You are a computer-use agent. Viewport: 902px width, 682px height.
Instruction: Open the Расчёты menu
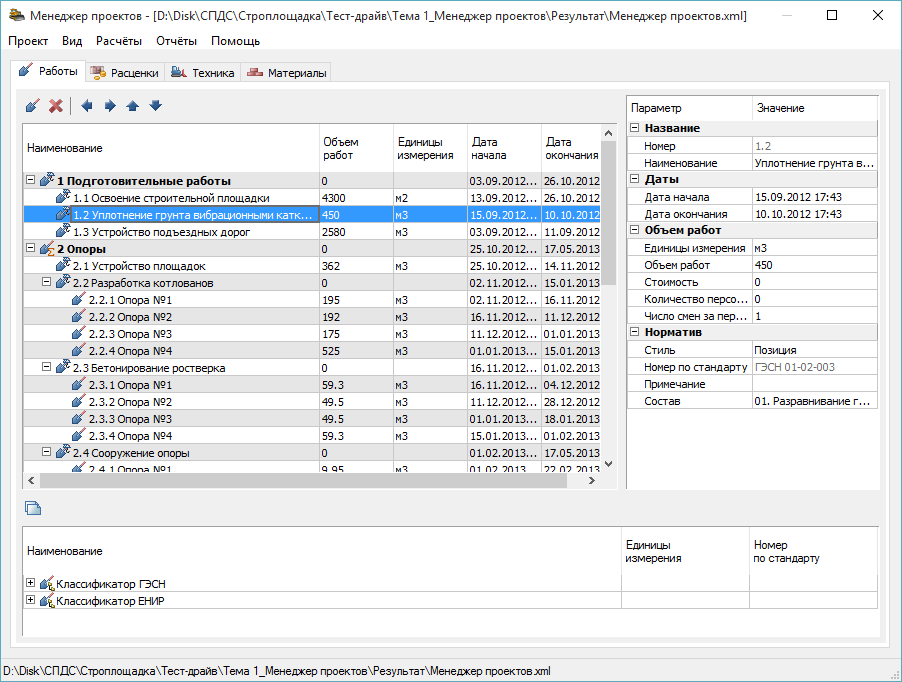(x=119, y=41)
